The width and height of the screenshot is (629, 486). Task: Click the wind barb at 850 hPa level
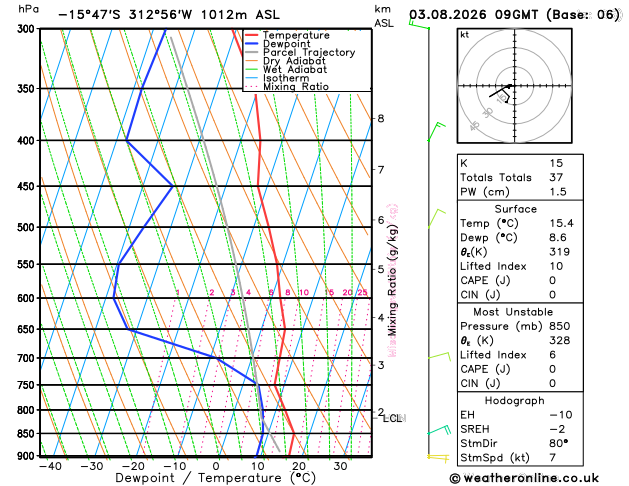[x=439, y=430]
